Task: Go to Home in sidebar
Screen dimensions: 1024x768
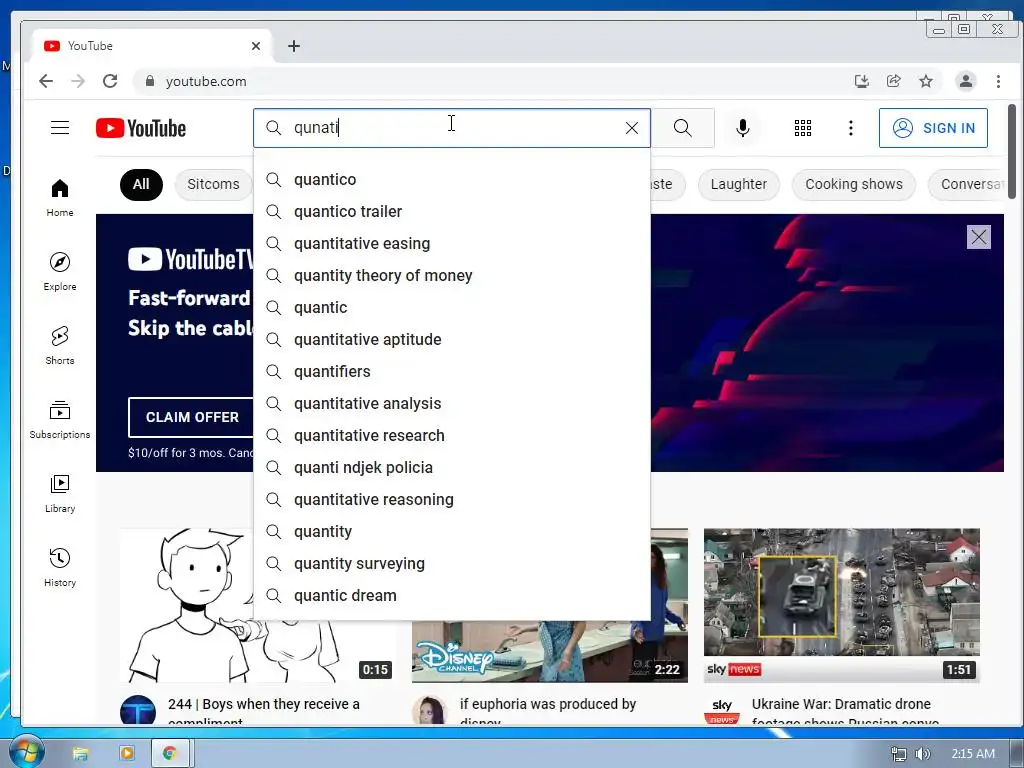Action: click(59, 198)
